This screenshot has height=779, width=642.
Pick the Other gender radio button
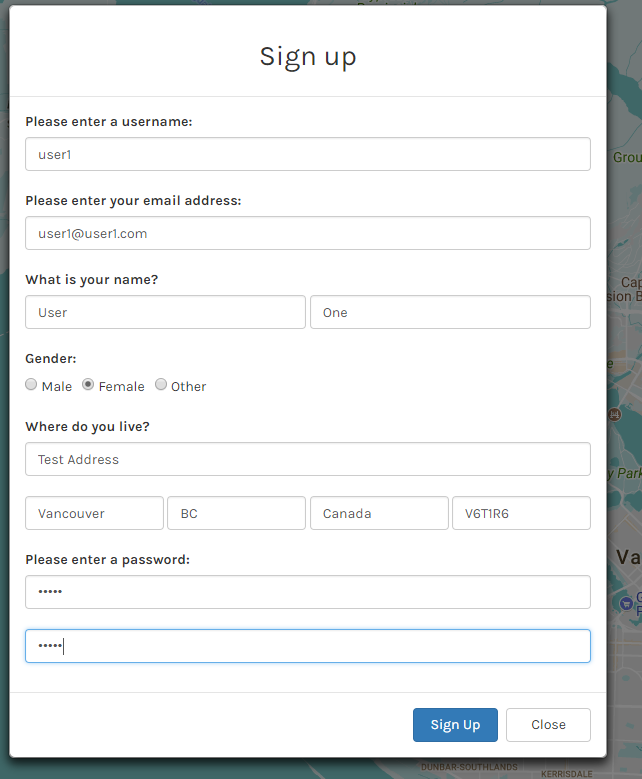click(x=161, y=385)
